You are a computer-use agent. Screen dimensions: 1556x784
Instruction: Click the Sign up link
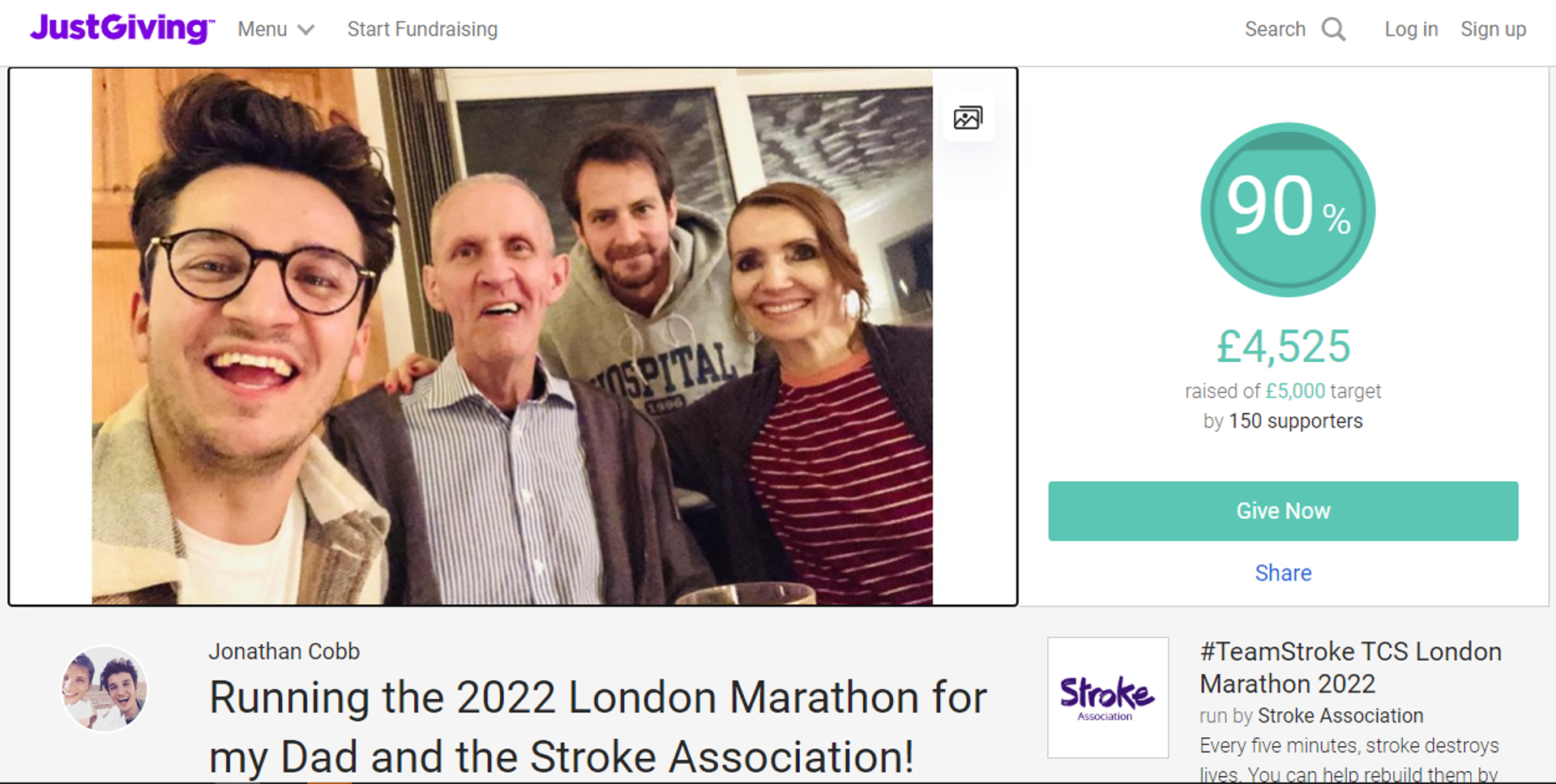coord(1493,30)
